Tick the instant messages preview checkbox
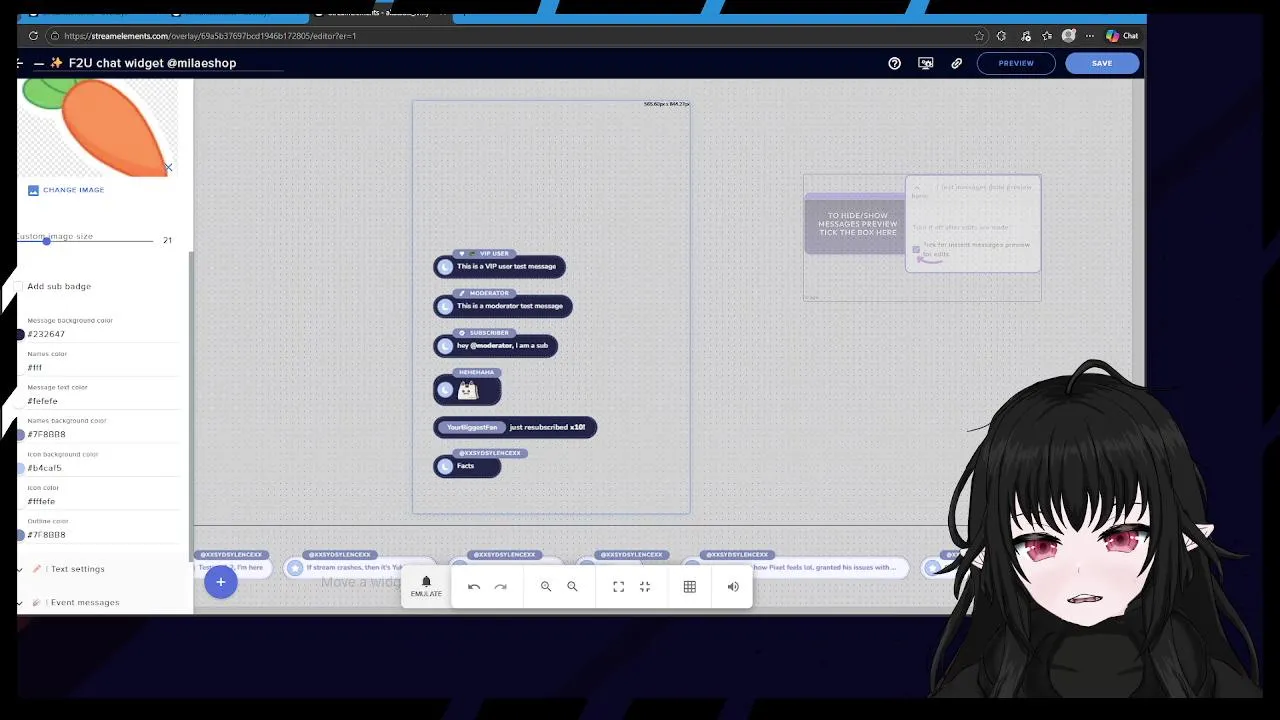The image size is (1280, 720). pyautogui.click(x=916, y=249)
